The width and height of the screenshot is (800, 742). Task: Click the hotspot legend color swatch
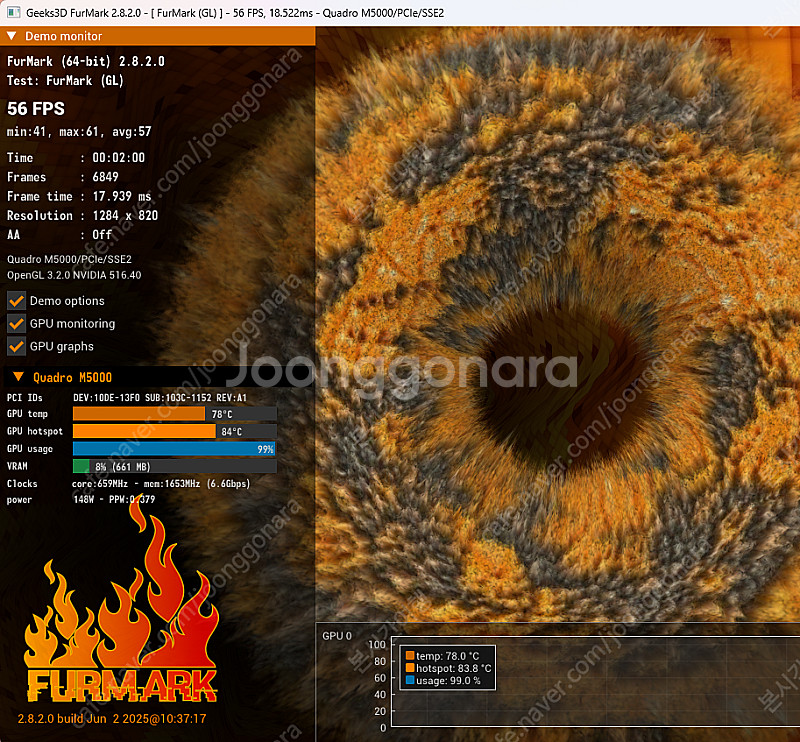click(410, 668)
